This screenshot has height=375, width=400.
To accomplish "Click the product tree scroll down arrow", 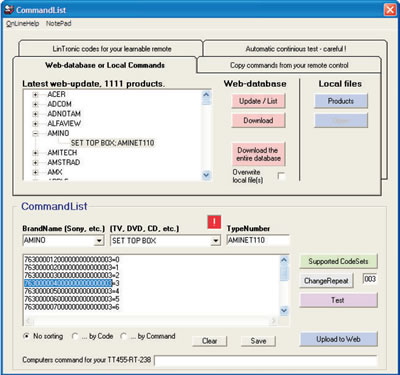I will click(206, 175).
